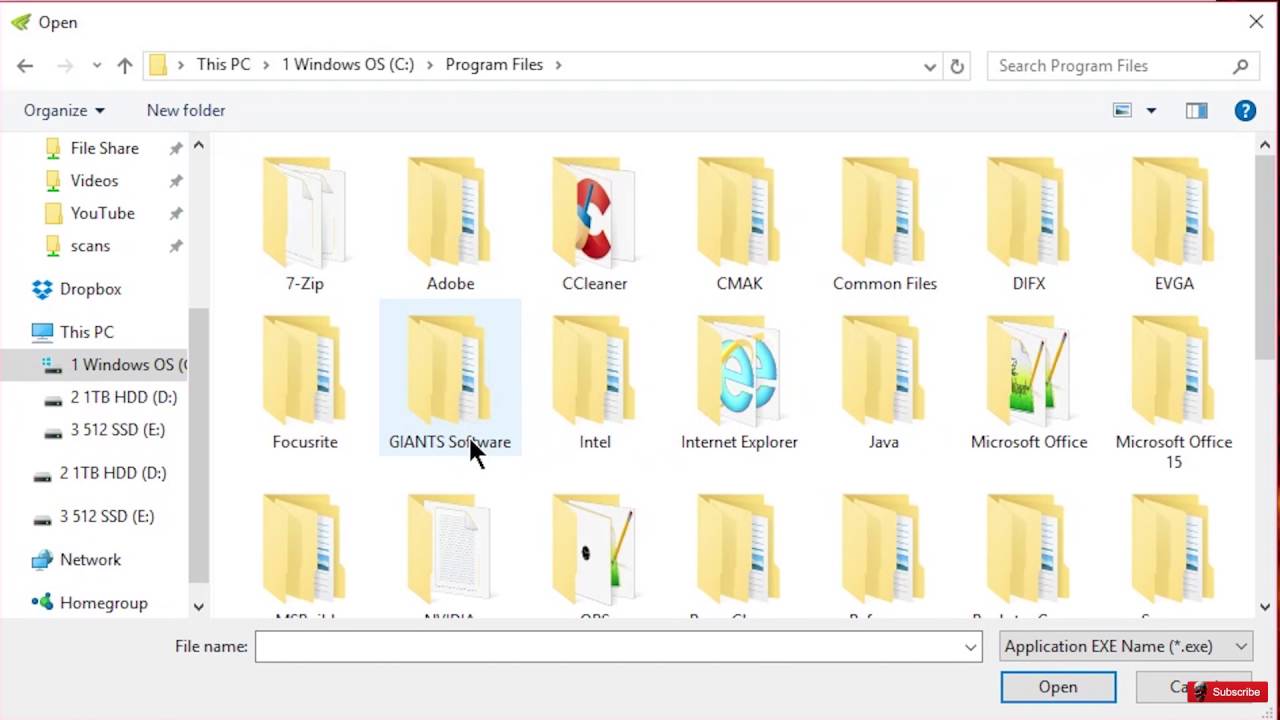Unpin File Share pin icon
Viewport: 1280px width, 720px height.
click(x=176, y=149)
